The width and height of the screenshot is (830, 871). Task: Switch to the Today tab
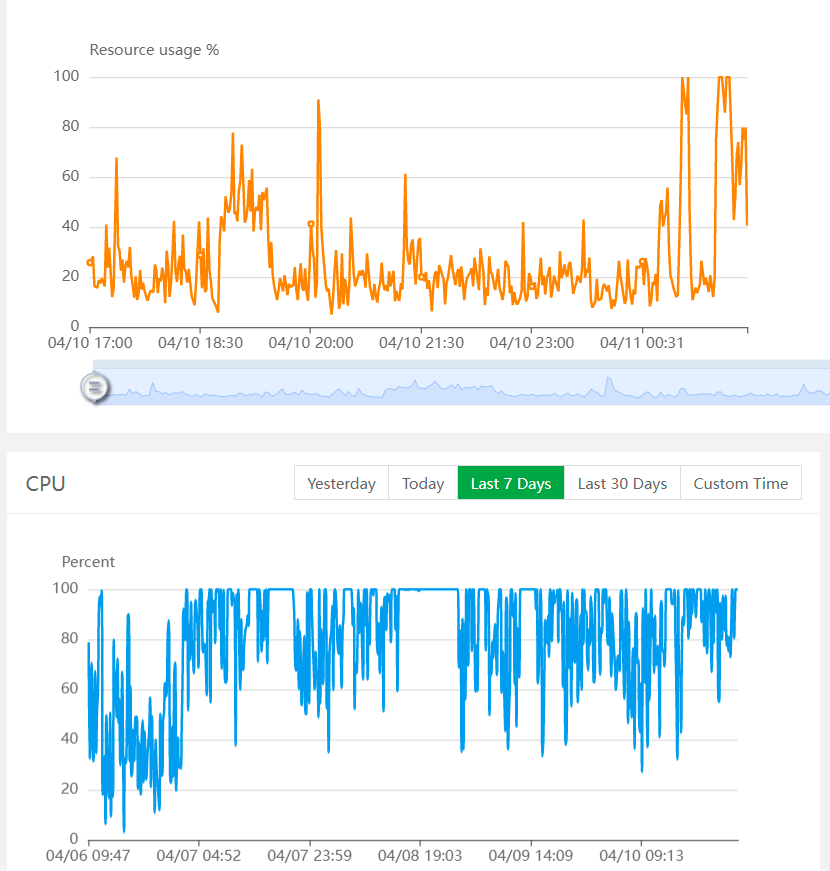point(423,483)
